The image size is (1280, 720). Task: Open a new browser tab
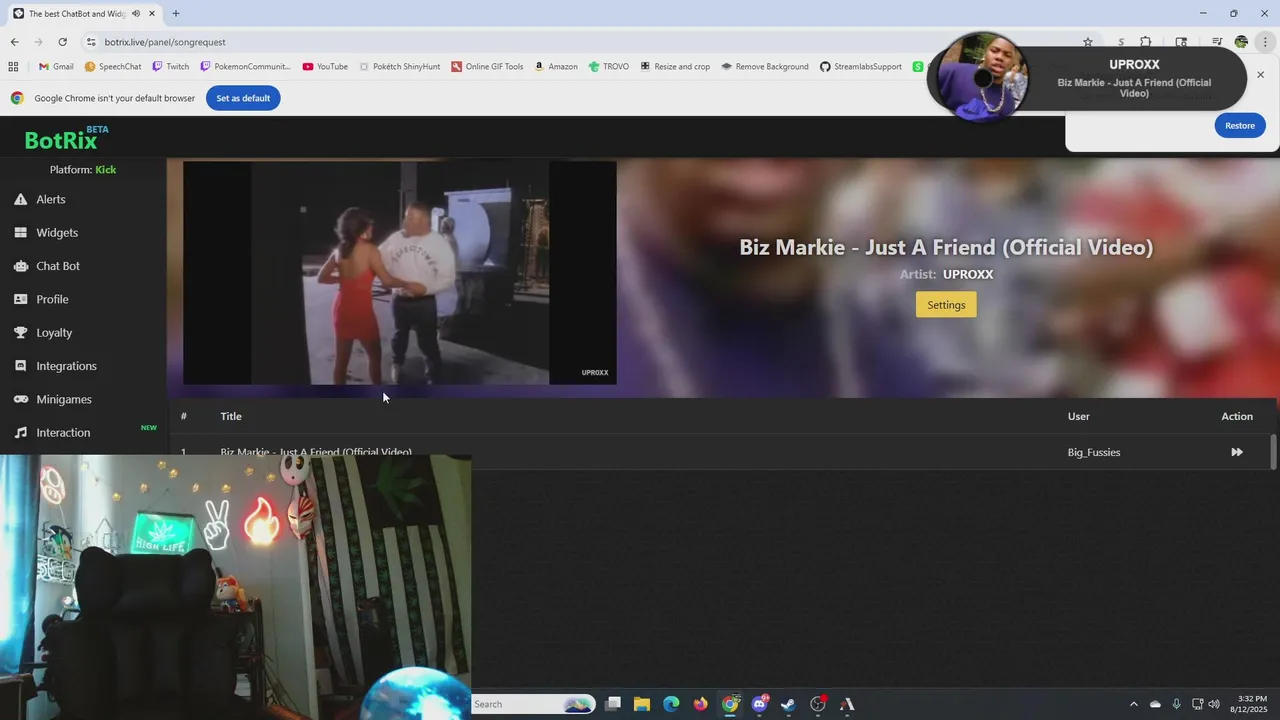pos(176,13)
